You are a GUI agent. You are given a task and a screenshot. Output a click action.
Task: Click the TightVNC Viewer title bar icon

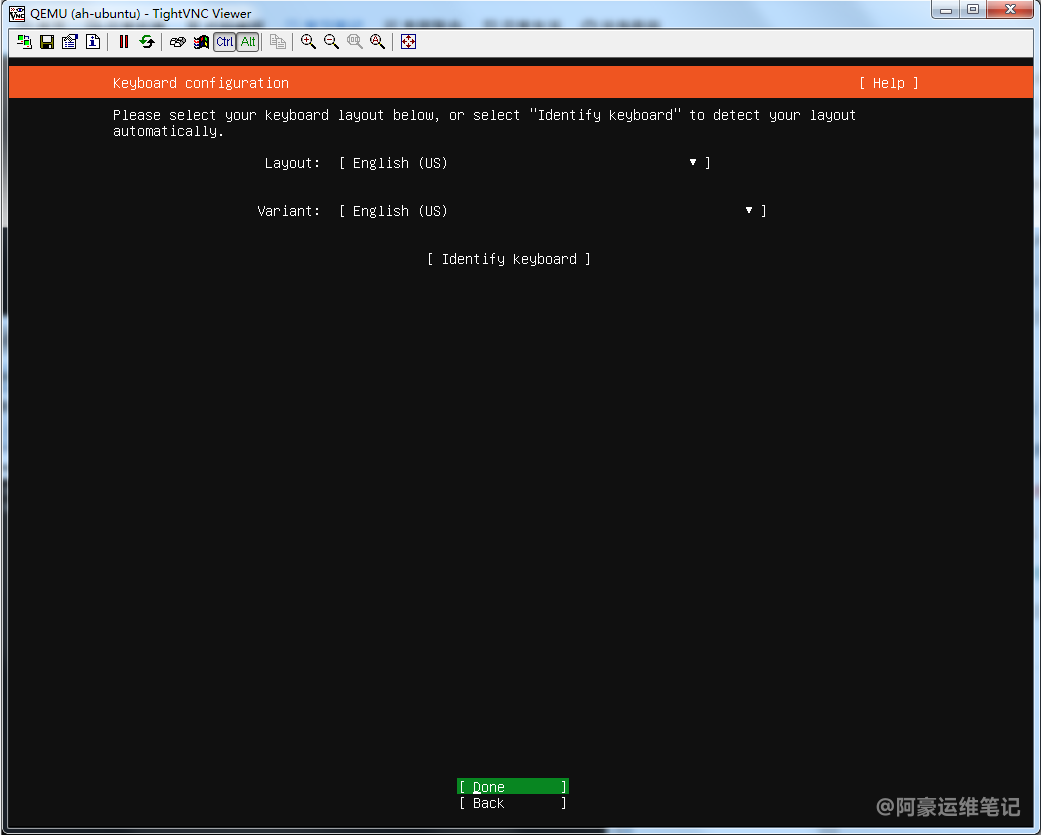(x=17, y=13)
